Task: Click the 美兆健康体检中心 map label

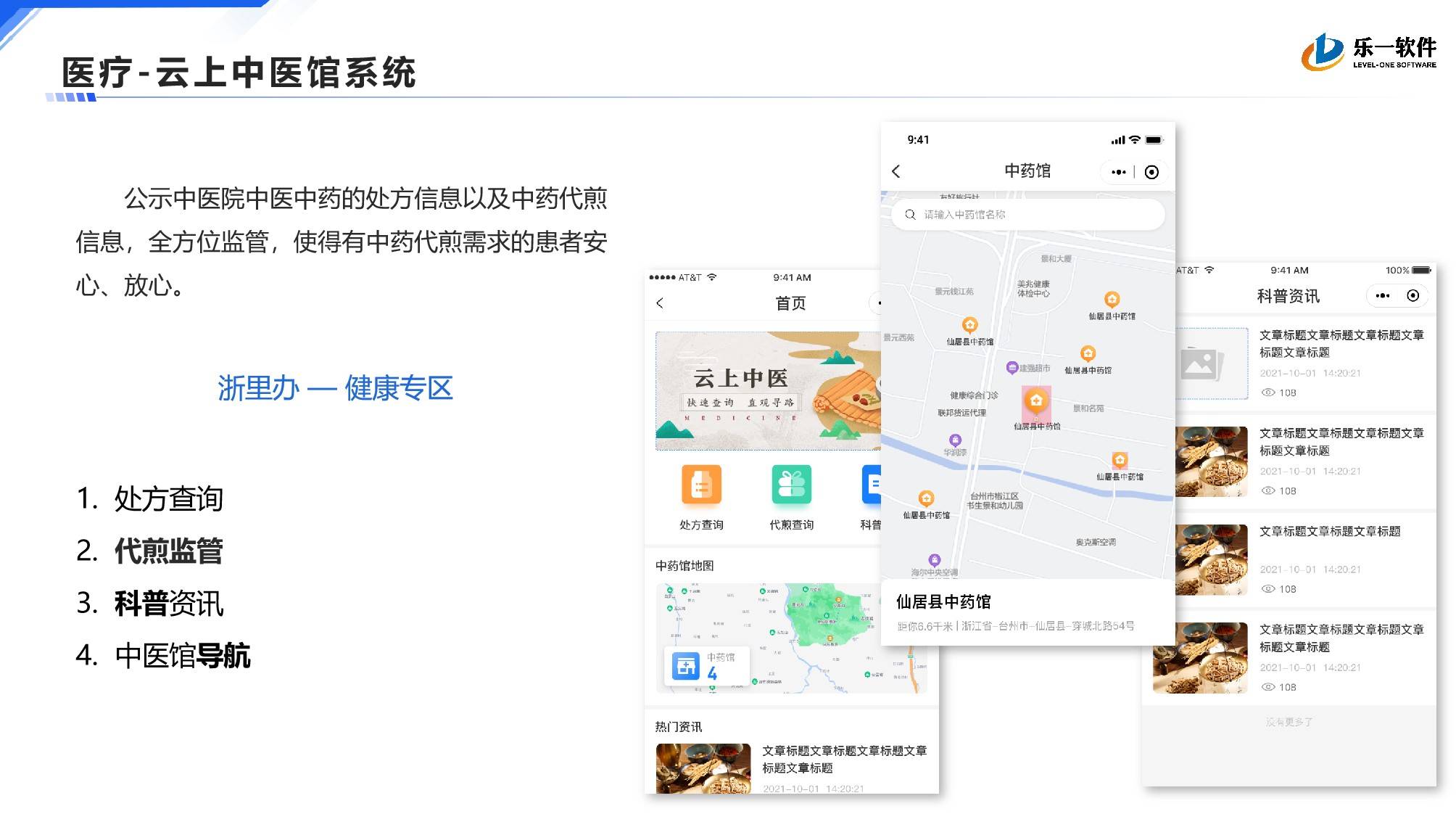Action: (x=1033, y=289)
